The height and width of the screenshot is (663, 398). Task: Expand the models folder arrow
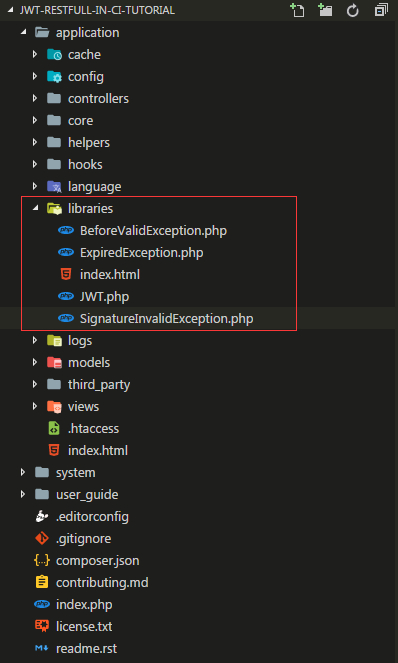35,362
